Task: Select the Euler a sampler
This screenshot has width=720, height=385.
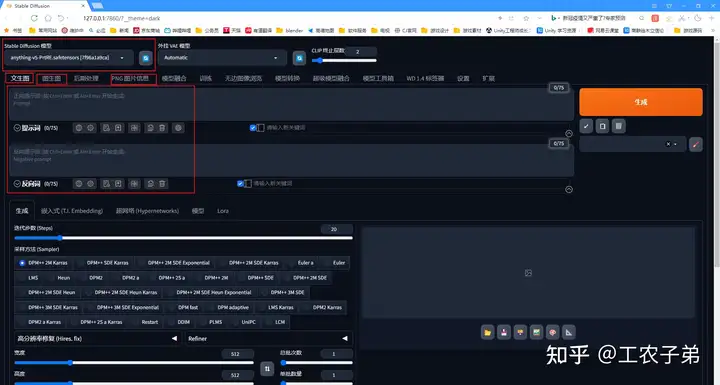Action: (301, 263)
